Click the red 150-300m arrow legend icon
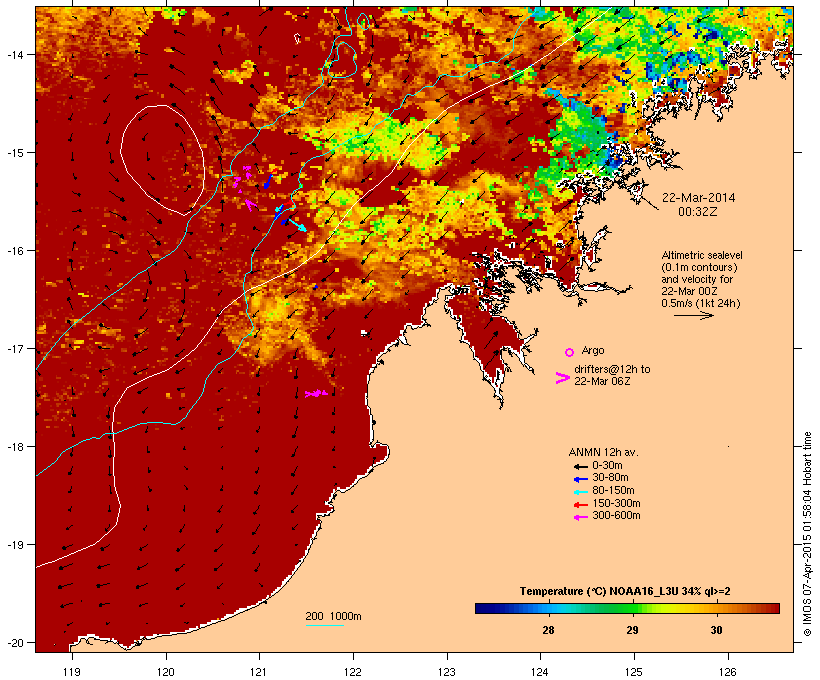Image resolution: width=820 pixels, height=680 pixels. (581, 505)
